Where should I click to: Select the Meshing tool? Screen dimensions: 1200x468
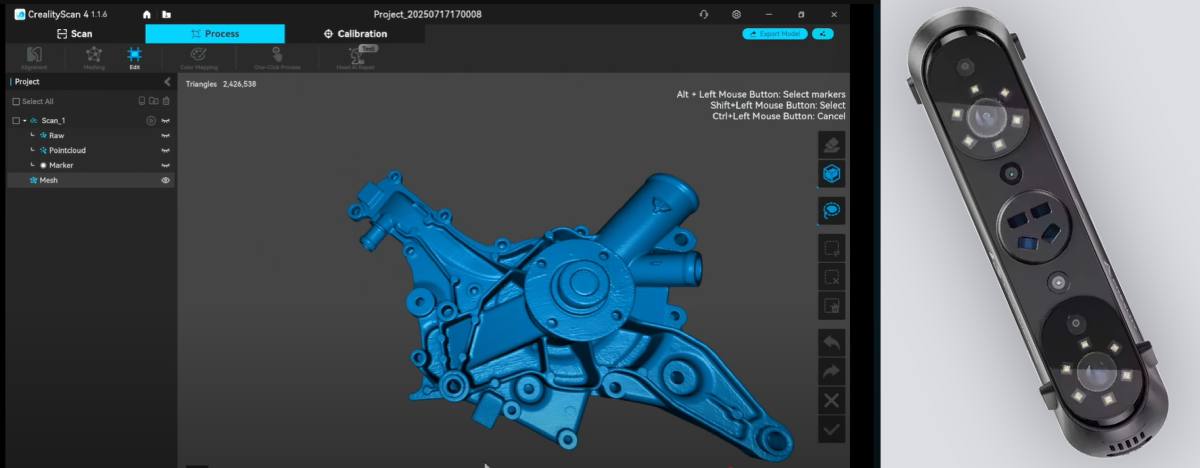tap(93, 56)
